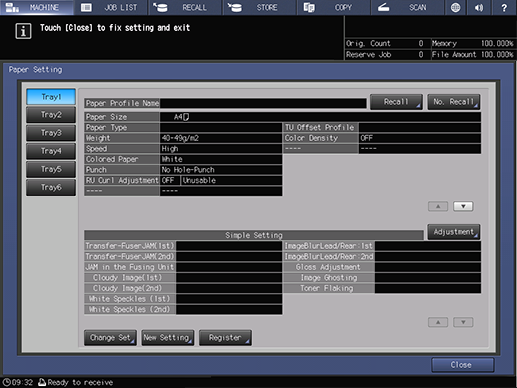Viewport: 517px width, 388px height.
Task: Click the Transfer-FuserJAM(1st) row
Action: click(183, 246)
